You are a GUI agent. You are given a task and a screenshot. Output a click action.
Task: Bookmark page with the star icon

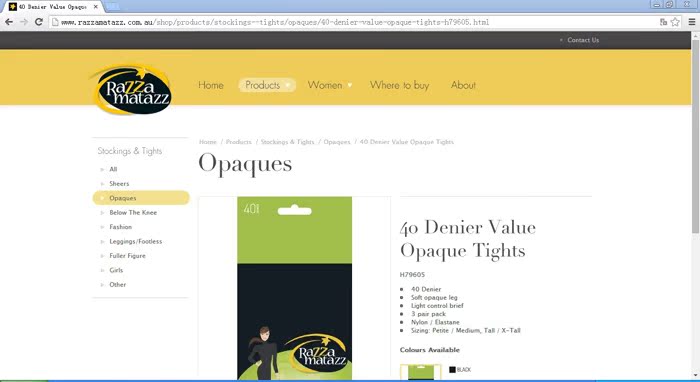point(675,22)
